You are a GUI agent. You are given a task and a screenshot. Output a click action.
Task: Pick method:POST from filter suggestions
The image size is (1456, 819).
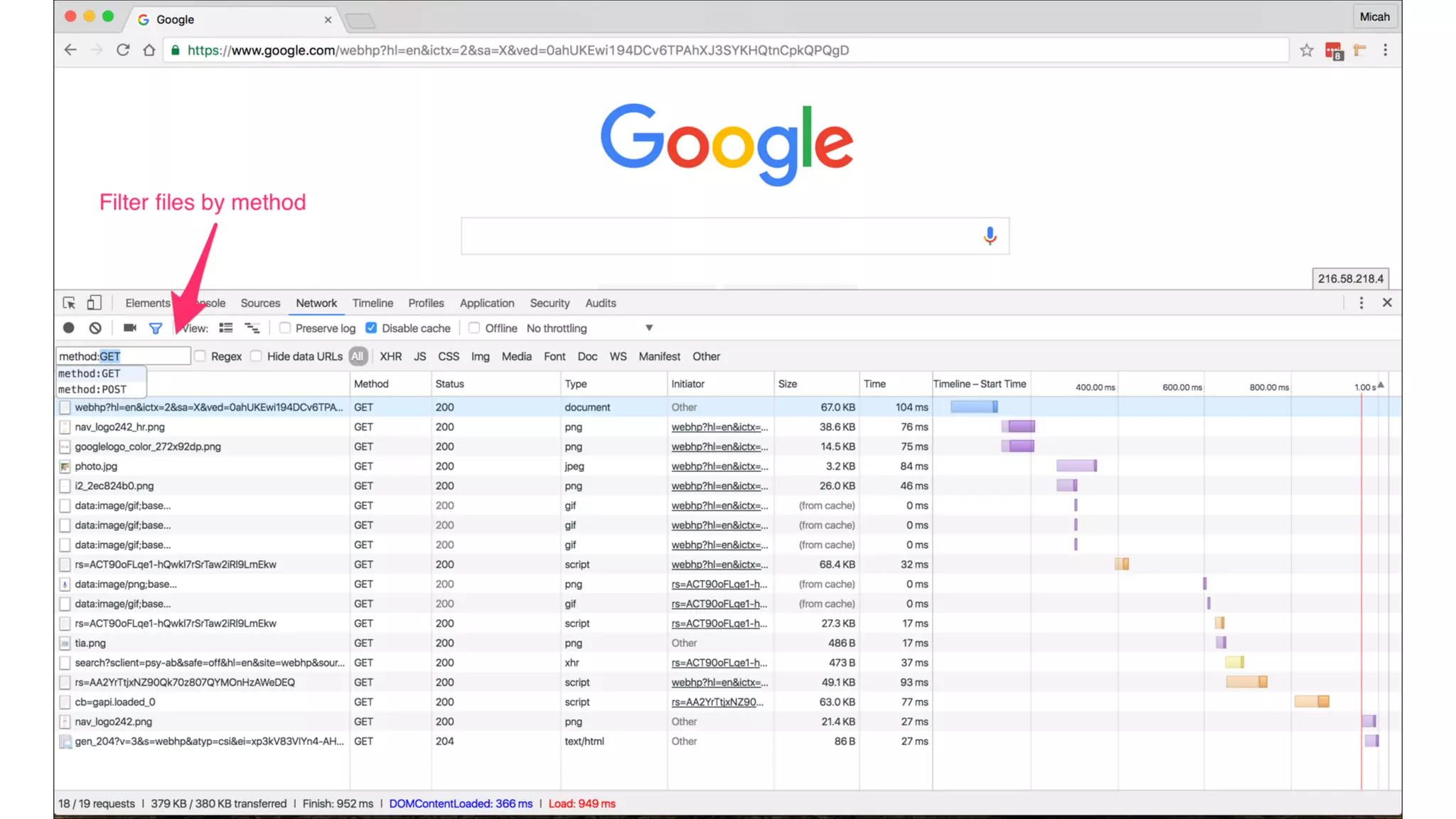(x=92, y=390)
